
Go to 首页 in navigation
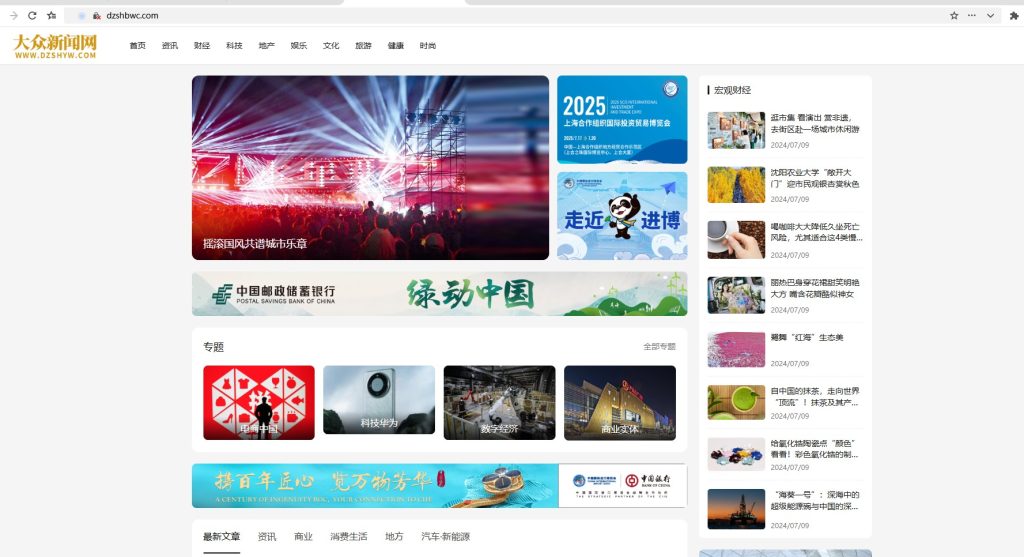coord(137,46)
